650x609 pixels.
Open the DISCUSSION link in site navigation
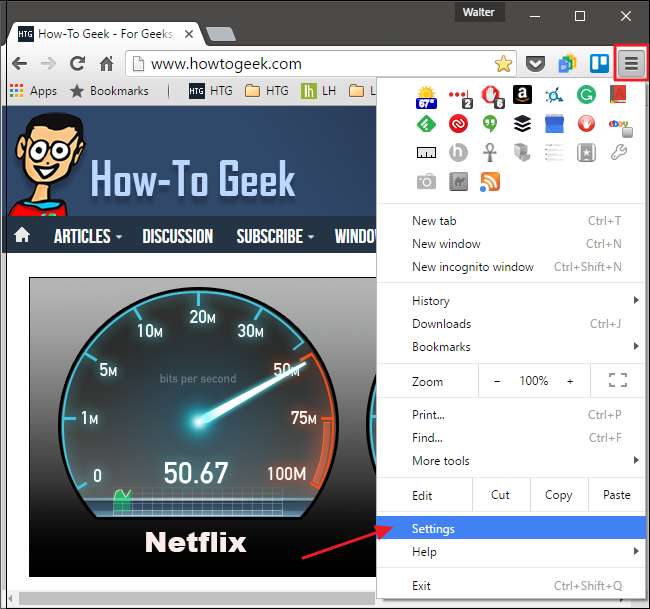177,236
